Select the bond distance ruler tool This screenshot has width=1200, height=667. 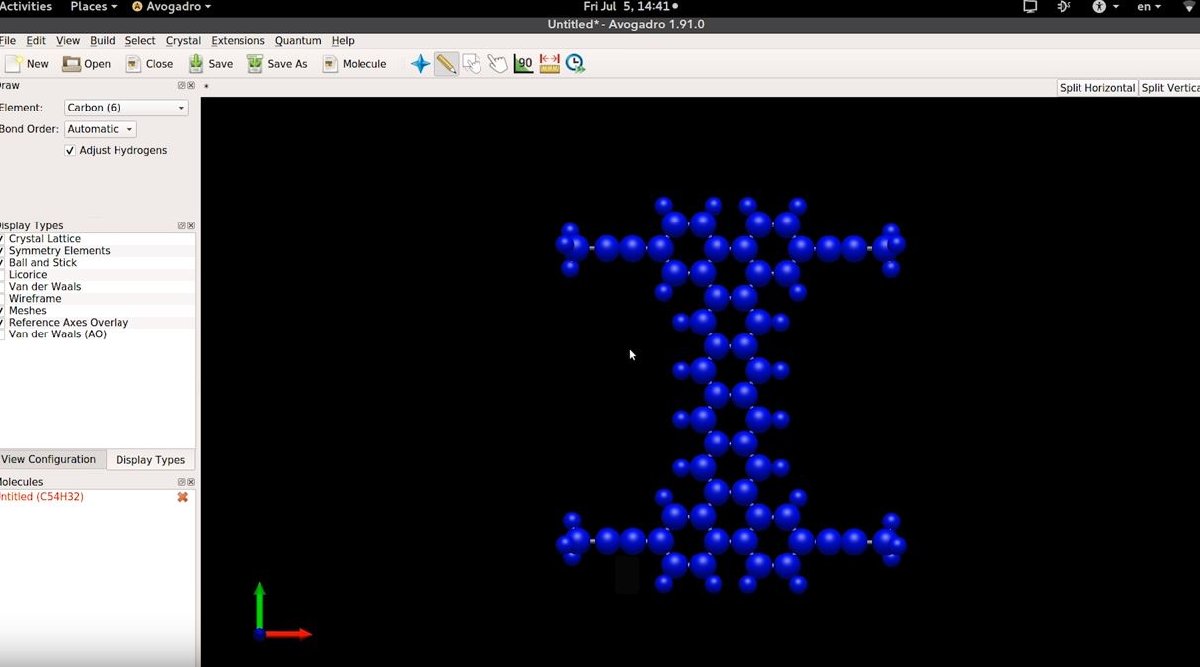(x=549, y=64)
